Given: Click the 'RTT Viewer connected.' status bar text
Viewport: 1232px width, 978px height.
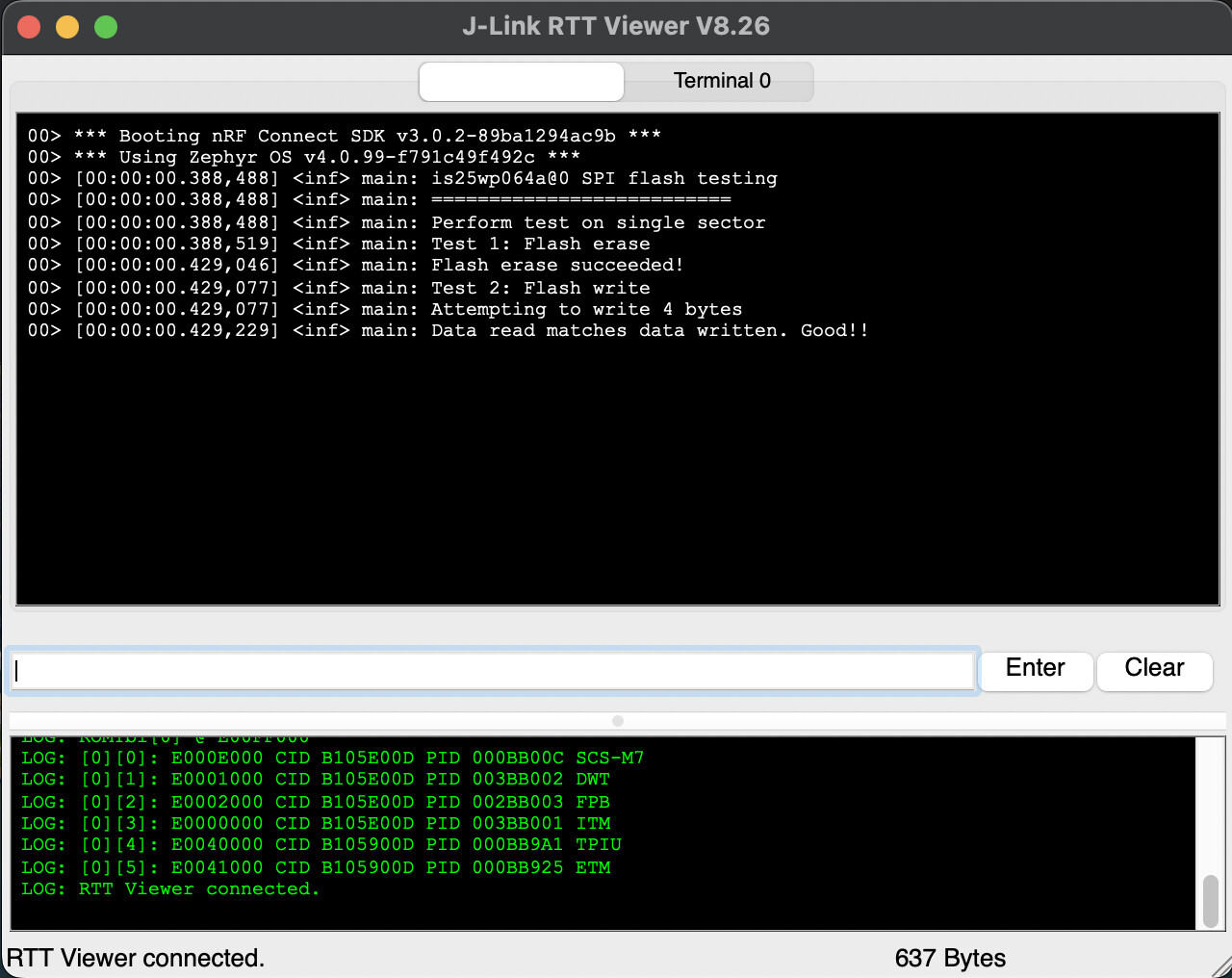Looking at the screenshot, I should (136, 959).
